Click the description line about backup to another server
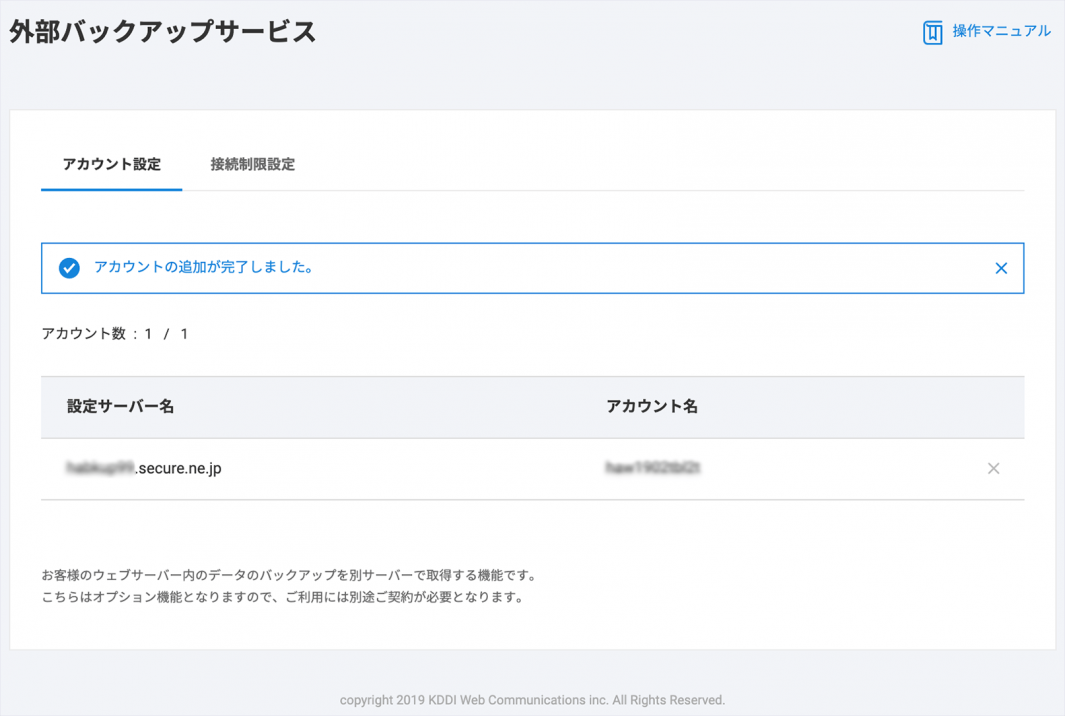Viewport: 1065px width, 716px height. pyautogui.click(x=289, y=576)
